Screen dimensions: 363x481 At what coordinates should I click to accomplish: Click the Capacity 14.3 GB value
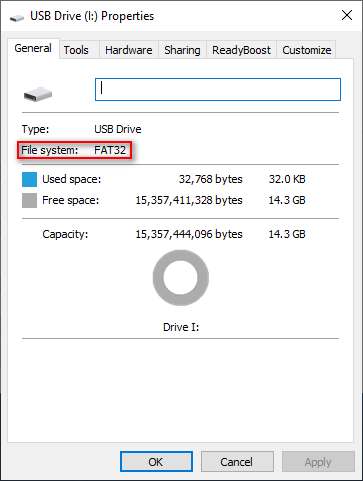287,234
